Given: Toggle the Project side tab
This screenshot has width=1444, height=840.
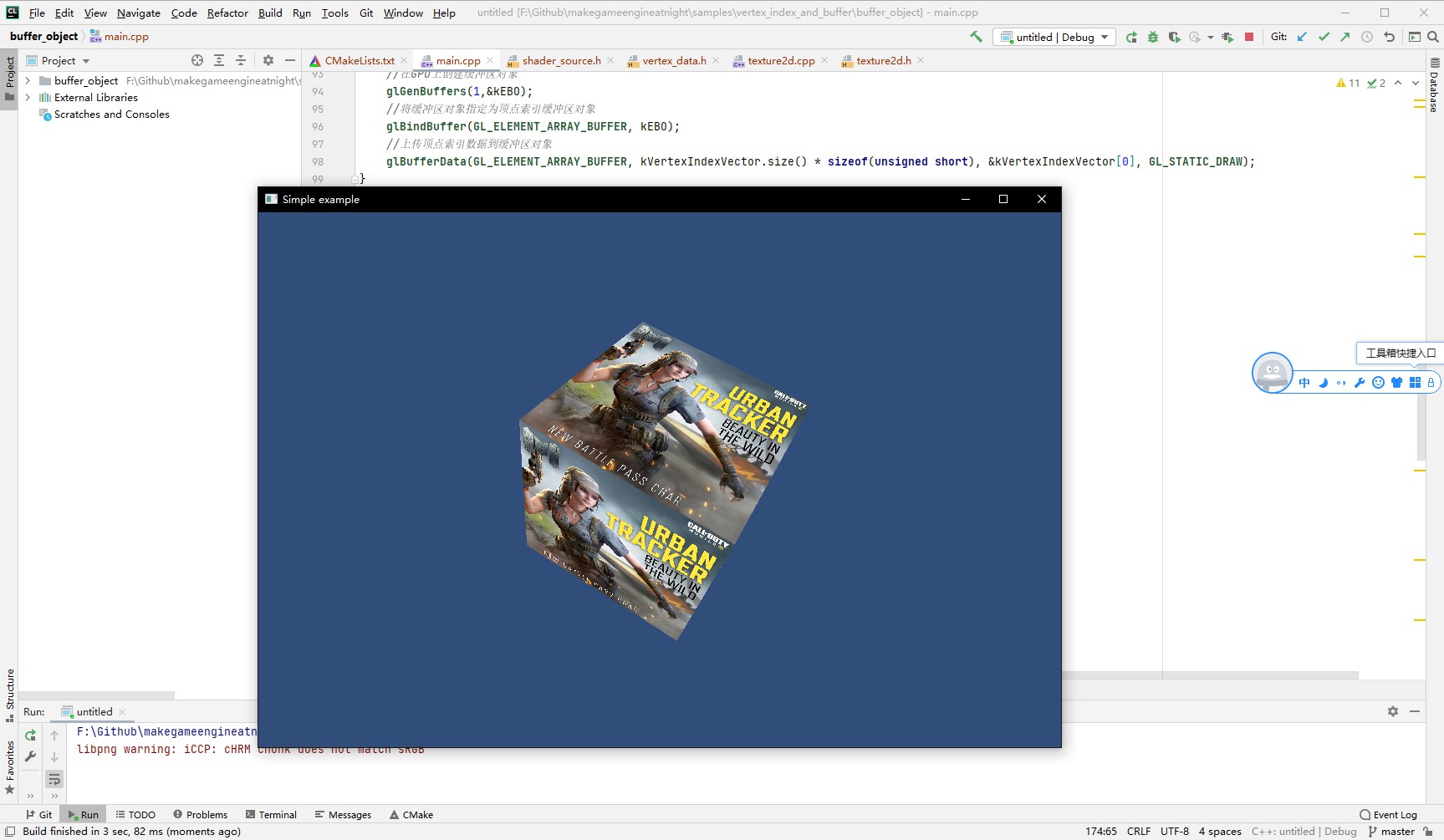Looking at the screenshot, I should click(x=9, y=78).
